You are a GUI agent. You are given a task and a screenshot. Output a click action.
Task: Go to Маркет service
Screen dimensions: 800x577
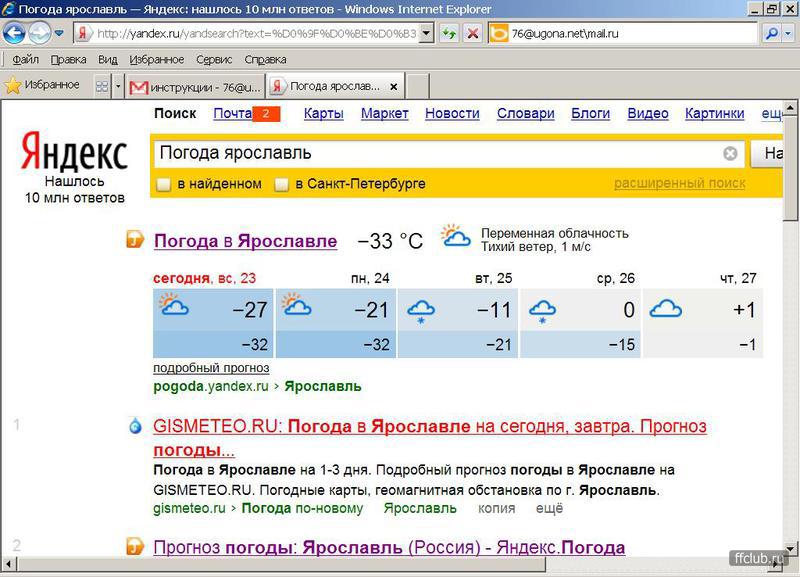[x=384, y=113]
